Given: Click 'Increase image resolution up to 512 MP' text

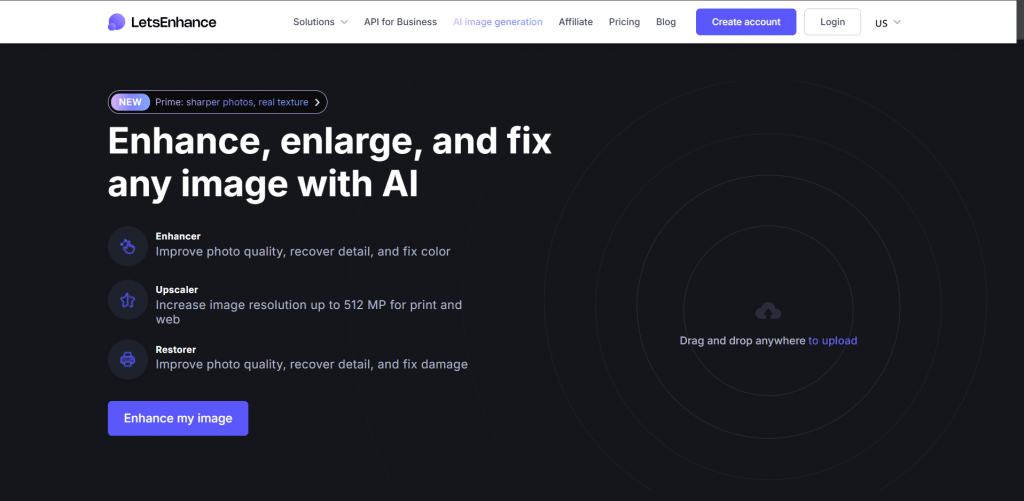Looking at the screenshot, I should tap(271, 304).
